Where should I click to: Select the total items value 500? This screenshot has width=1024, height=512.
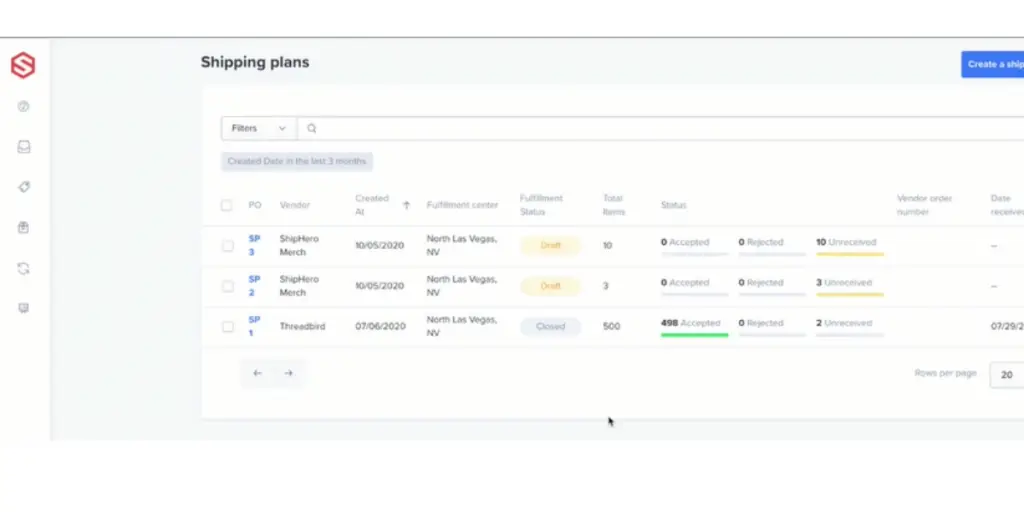point(611,327)
